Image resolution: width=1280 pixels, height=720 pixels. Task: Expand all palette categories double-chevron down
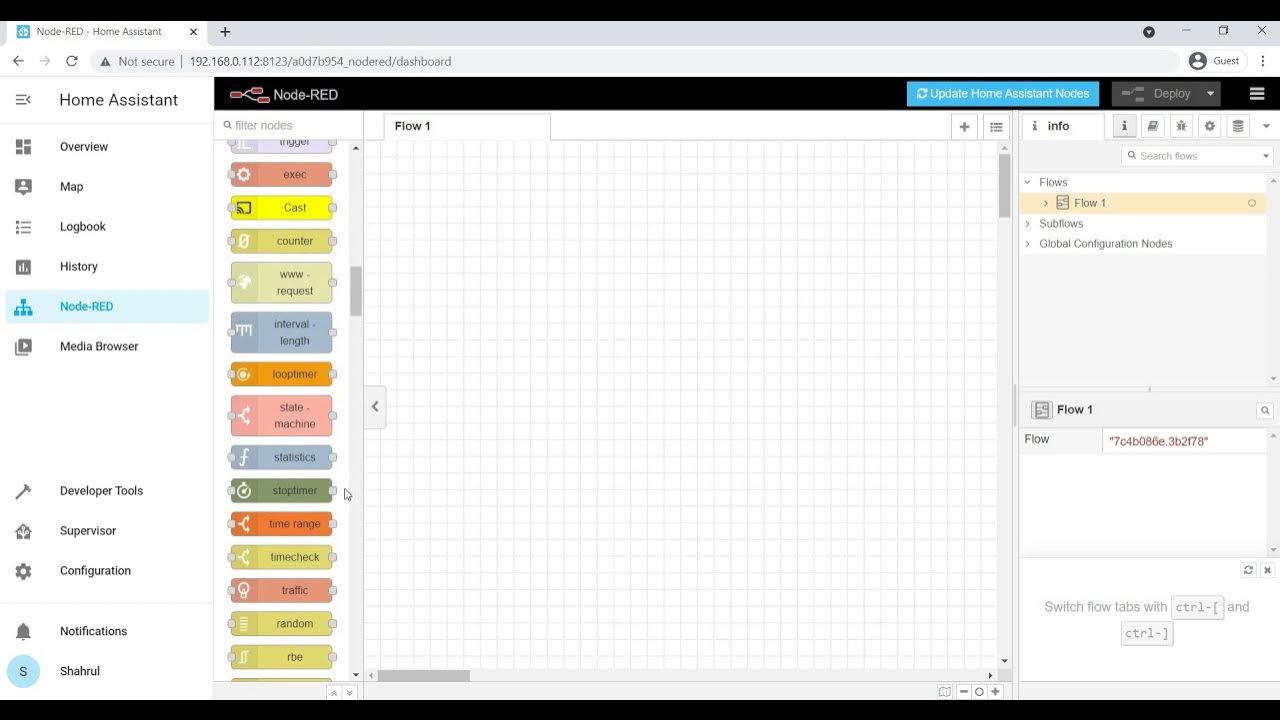(349, 693)
